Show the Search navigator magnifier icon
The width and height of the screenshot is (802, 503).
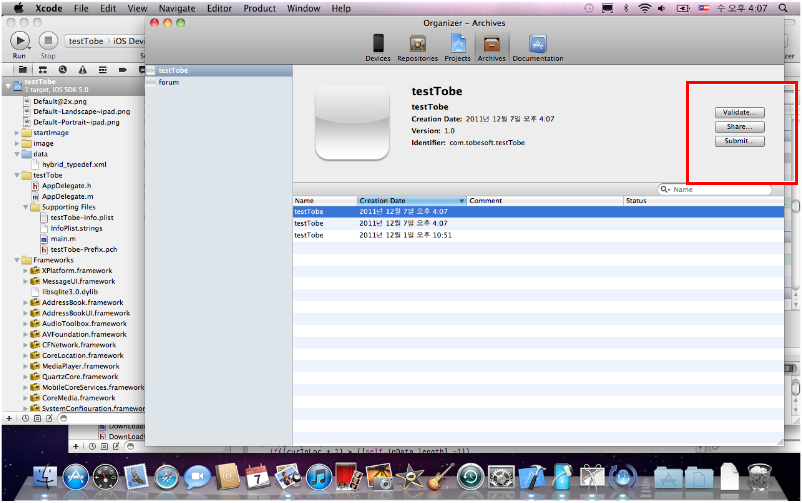(x=62, y=70)
